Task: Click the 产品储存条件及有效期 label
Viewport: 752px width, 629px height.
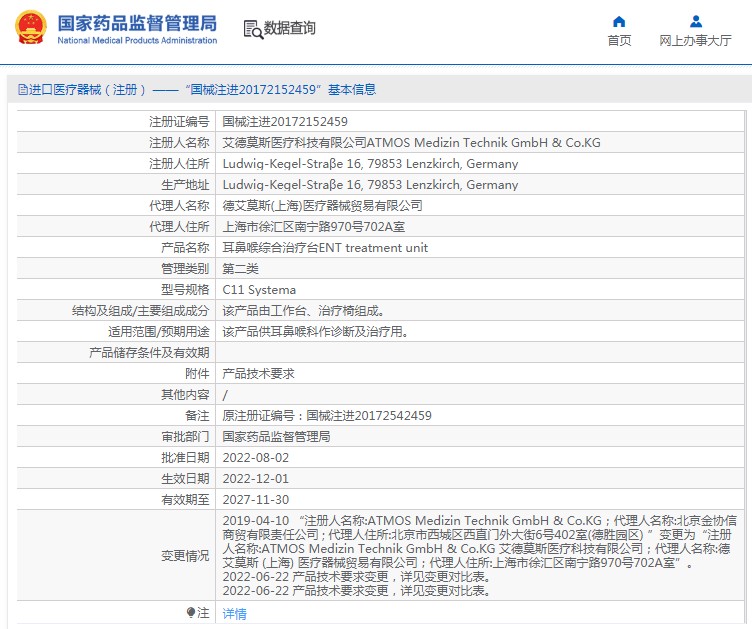Action: 149,353
